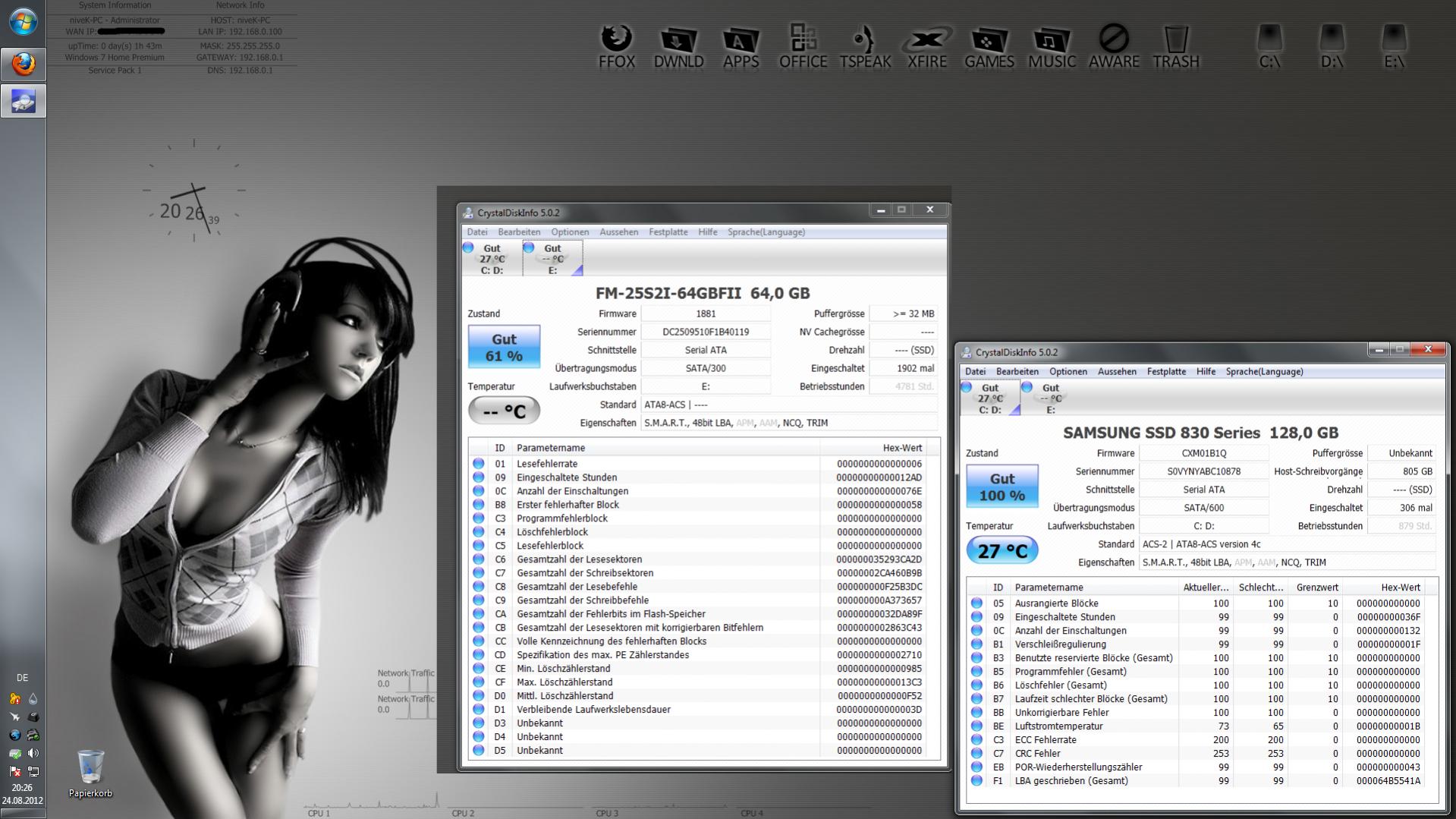Select the C: D: disk tab in FM-25S2I window
This screenshot has width=1456, height=819.
pos(492,258)
